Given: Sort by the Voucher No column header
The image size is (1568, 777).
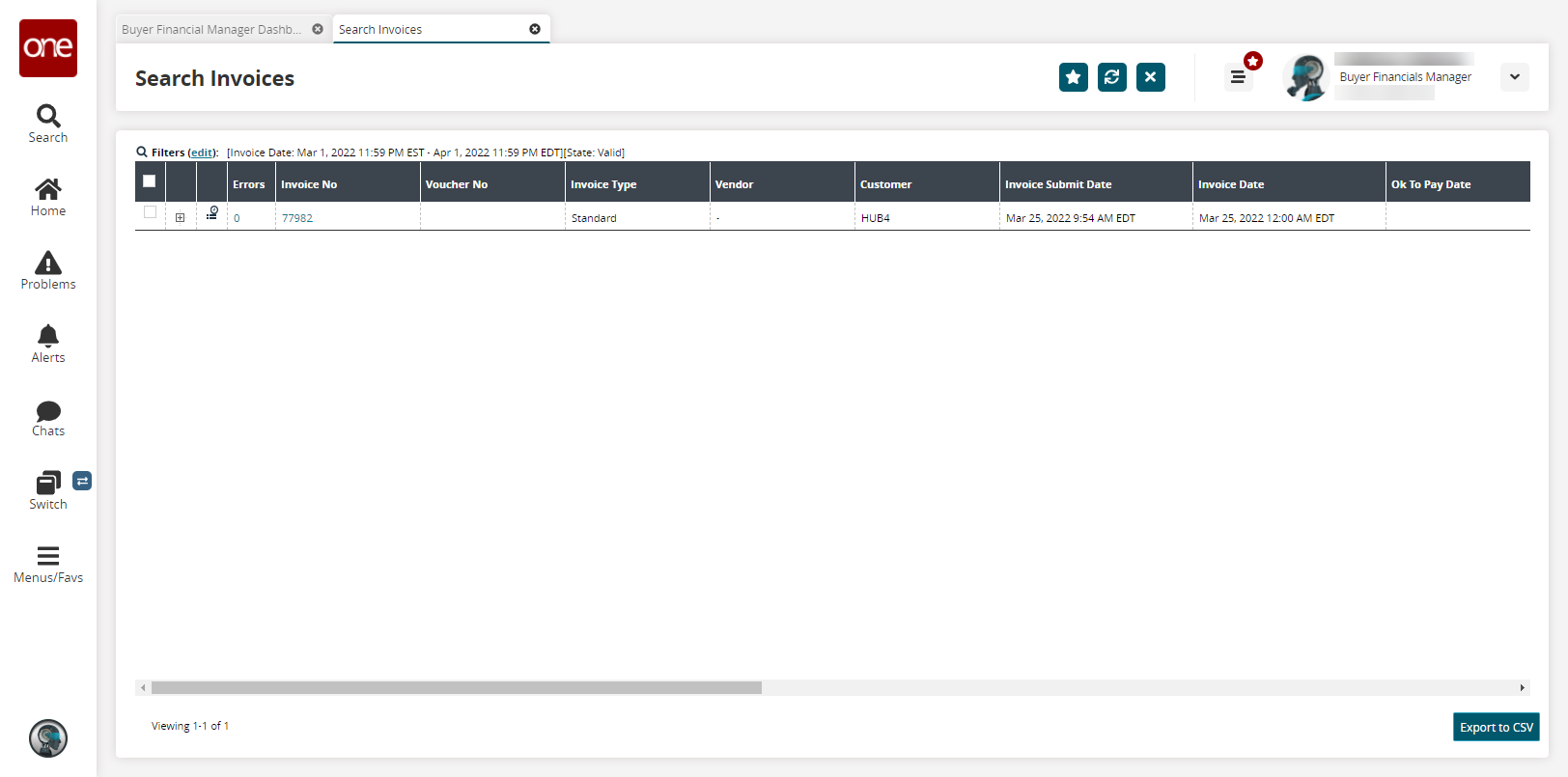Looking at the screenshot, I should coord(492,183).
